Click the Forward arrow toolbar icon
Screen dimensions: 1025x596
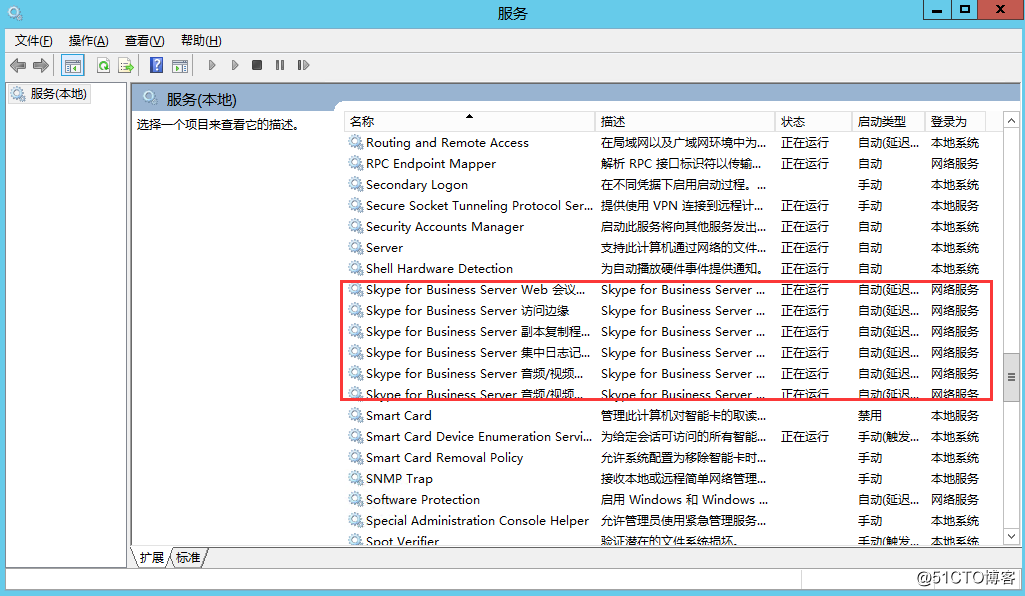click(x=41, y=65)
